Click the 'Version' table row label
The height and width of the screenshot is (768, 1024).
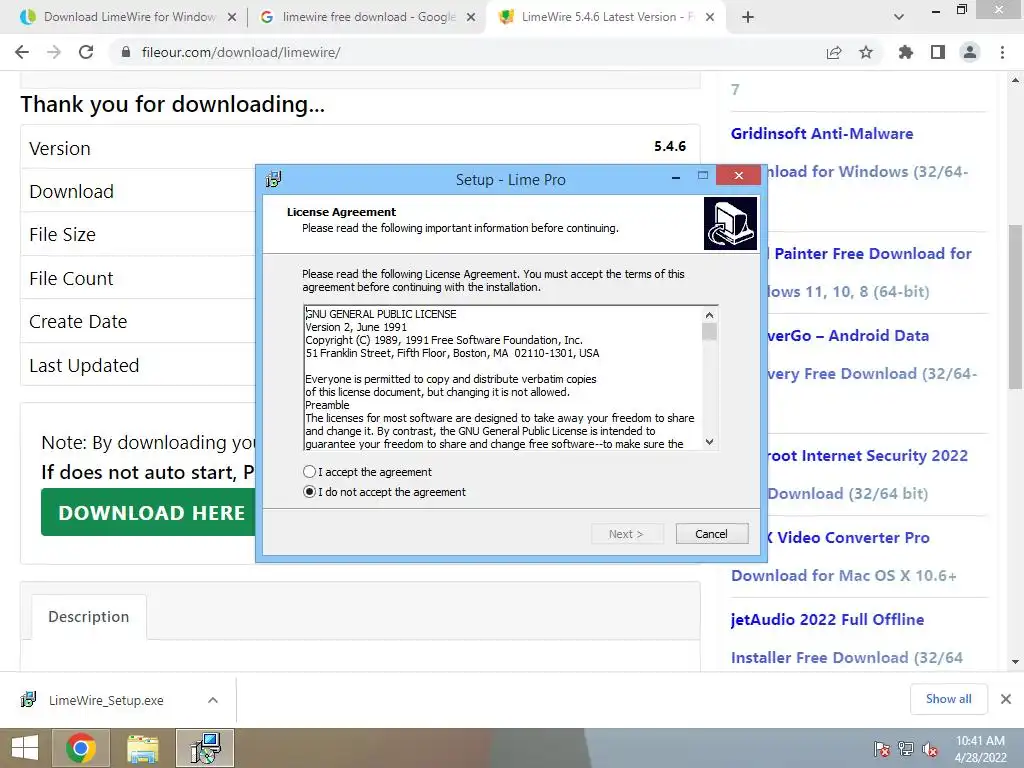click(60, 148)
